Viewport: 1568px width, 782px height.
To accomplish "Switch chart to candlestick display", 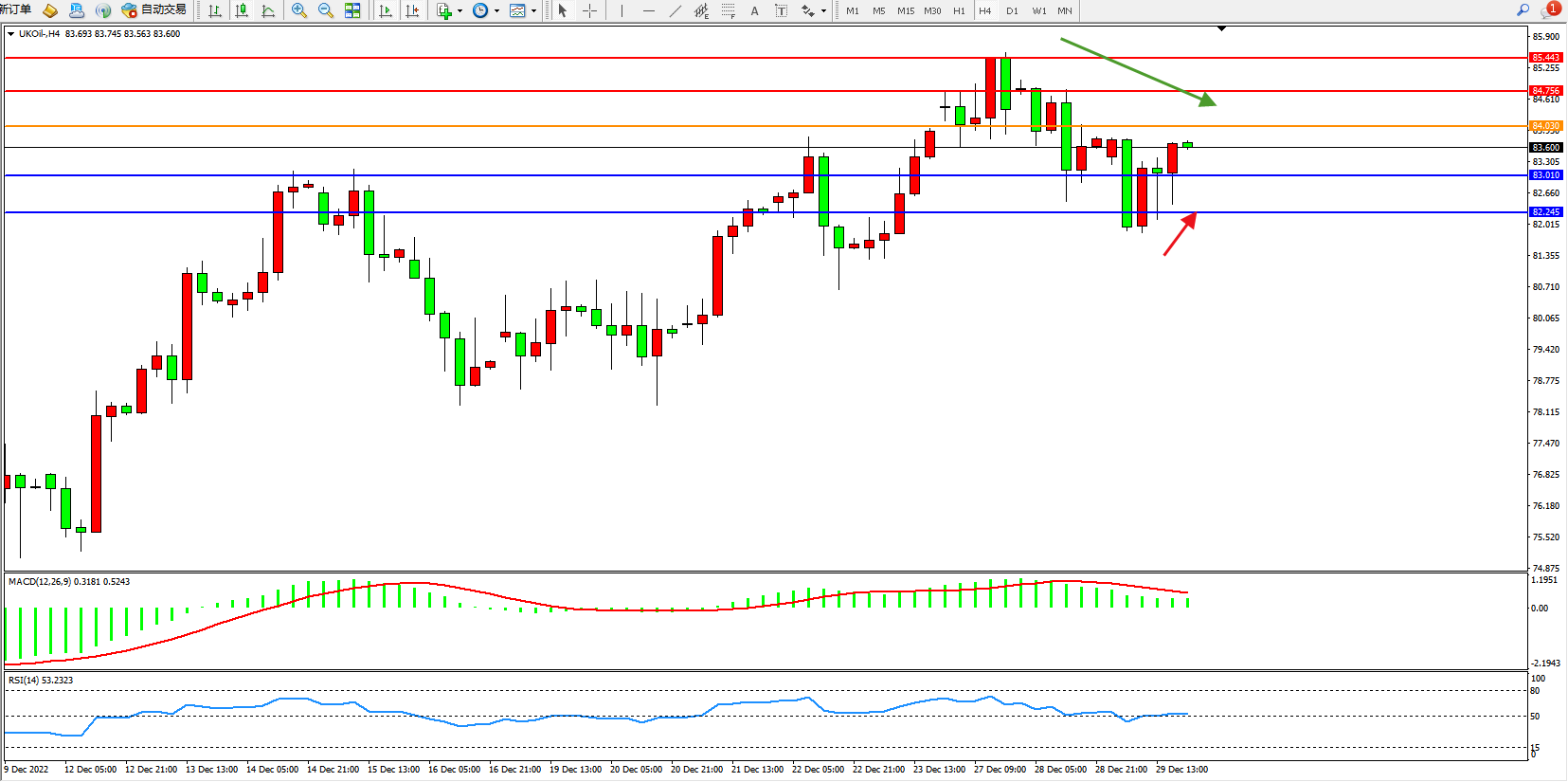I will pos(242,10).
